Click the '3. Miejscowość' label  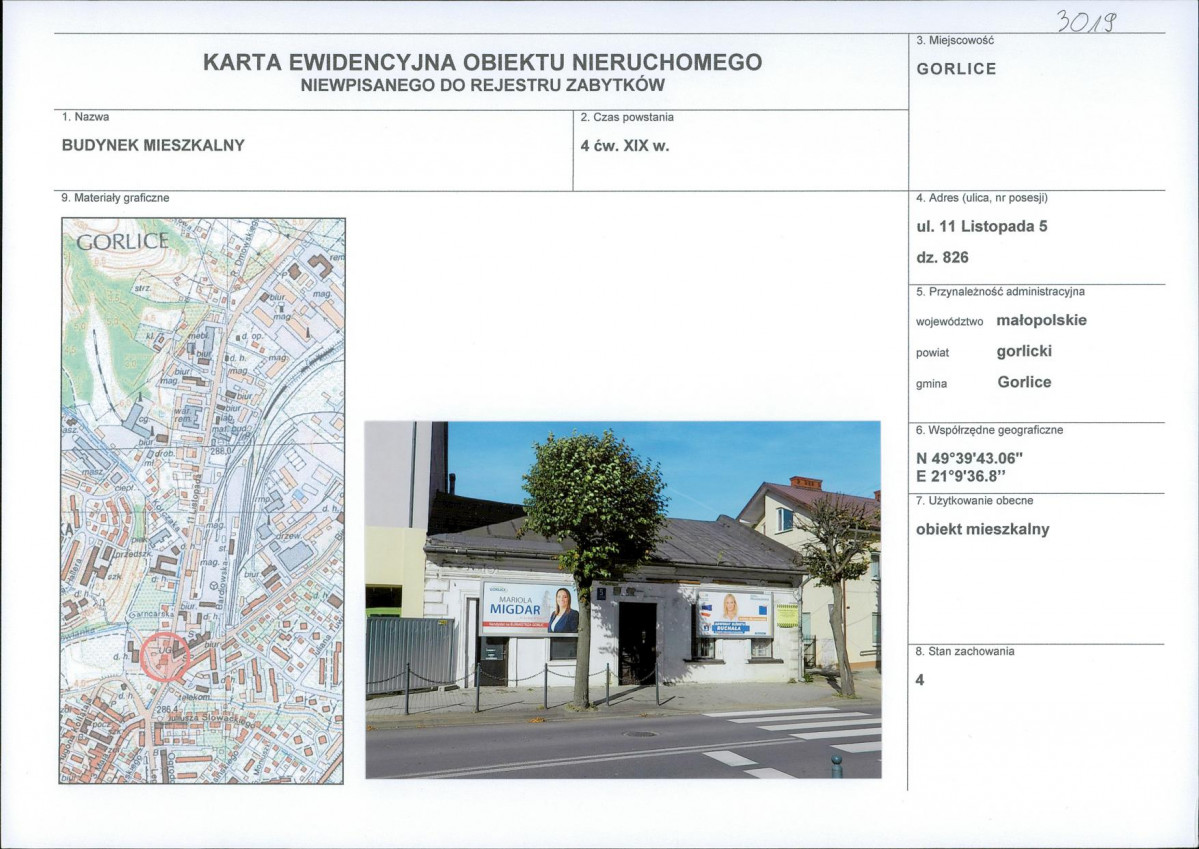(954, 40)
